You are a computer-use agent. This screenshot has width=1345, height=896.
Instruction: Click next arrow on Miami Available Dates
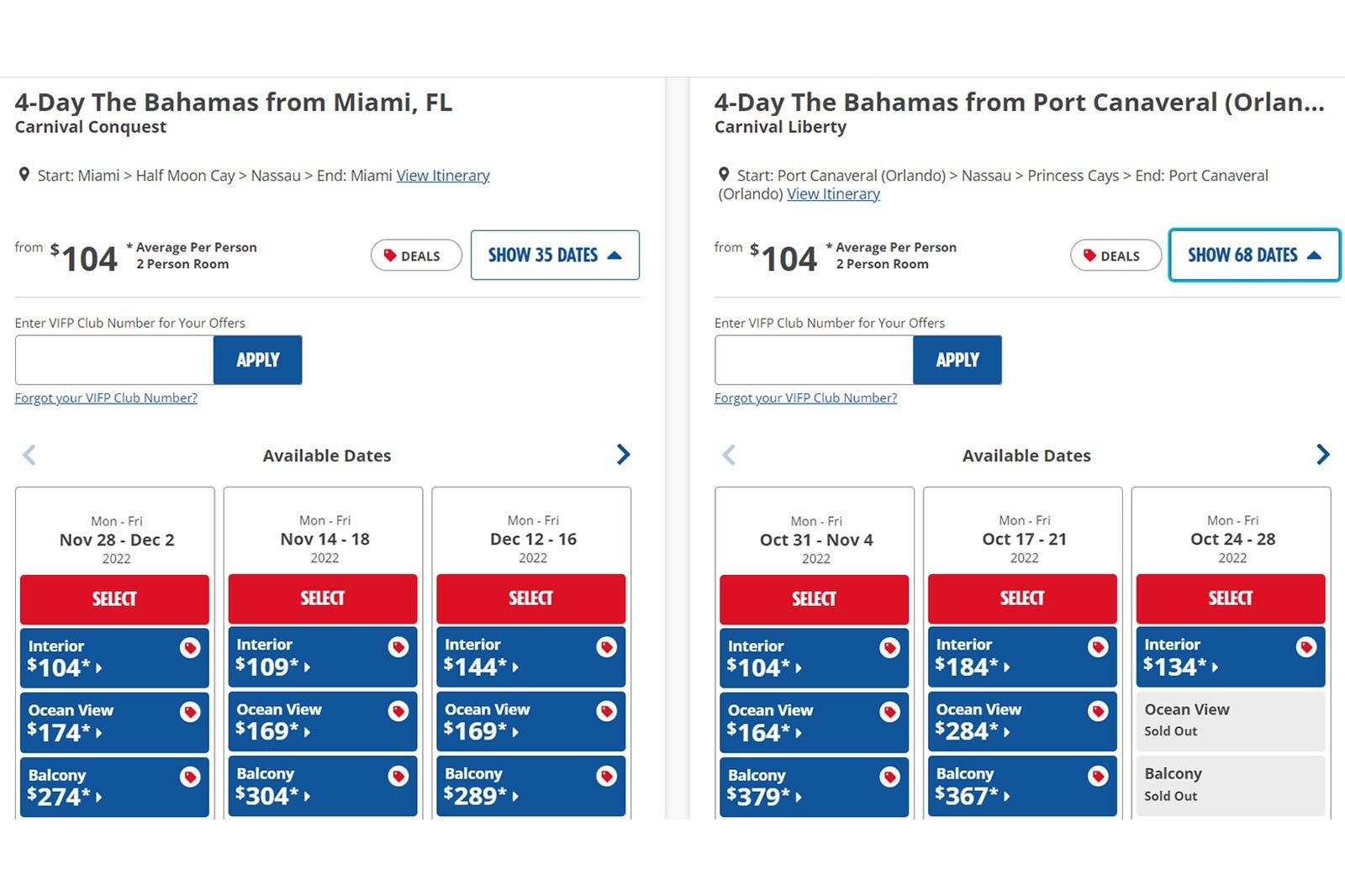pyautogui.click(x=623, y=455)
